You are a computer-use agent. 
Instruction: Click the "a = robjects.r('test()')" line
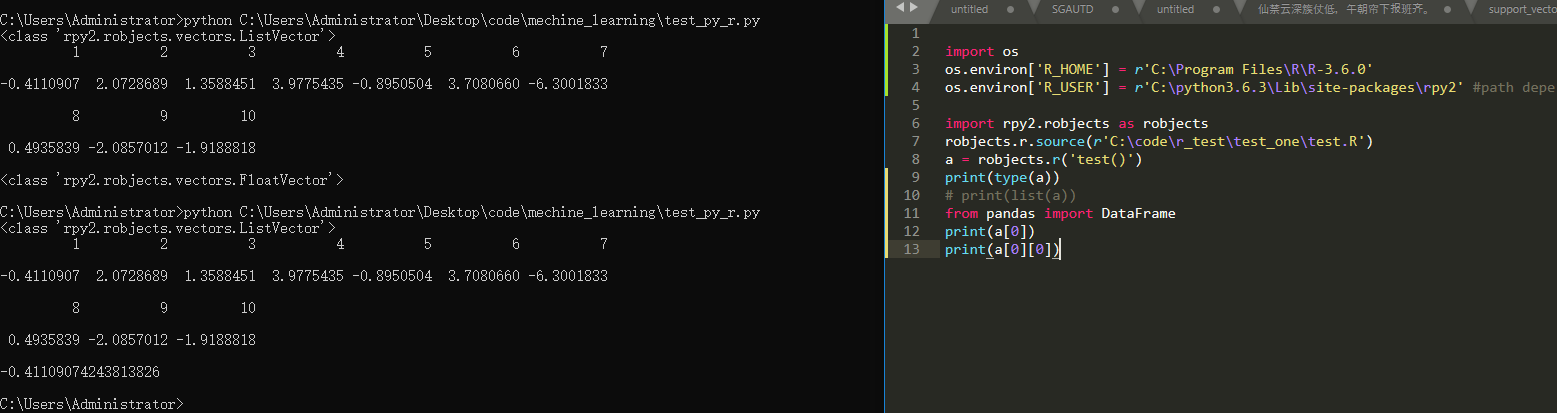1043,159
